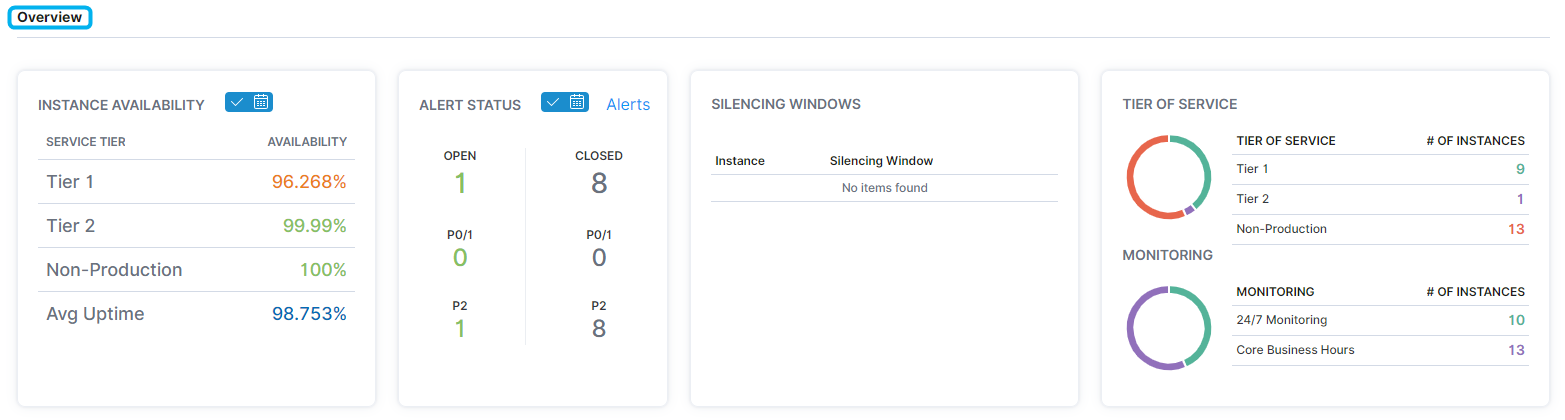1565x420 pixels.
Task: Open the Alerts link
Action: point(628,104)
